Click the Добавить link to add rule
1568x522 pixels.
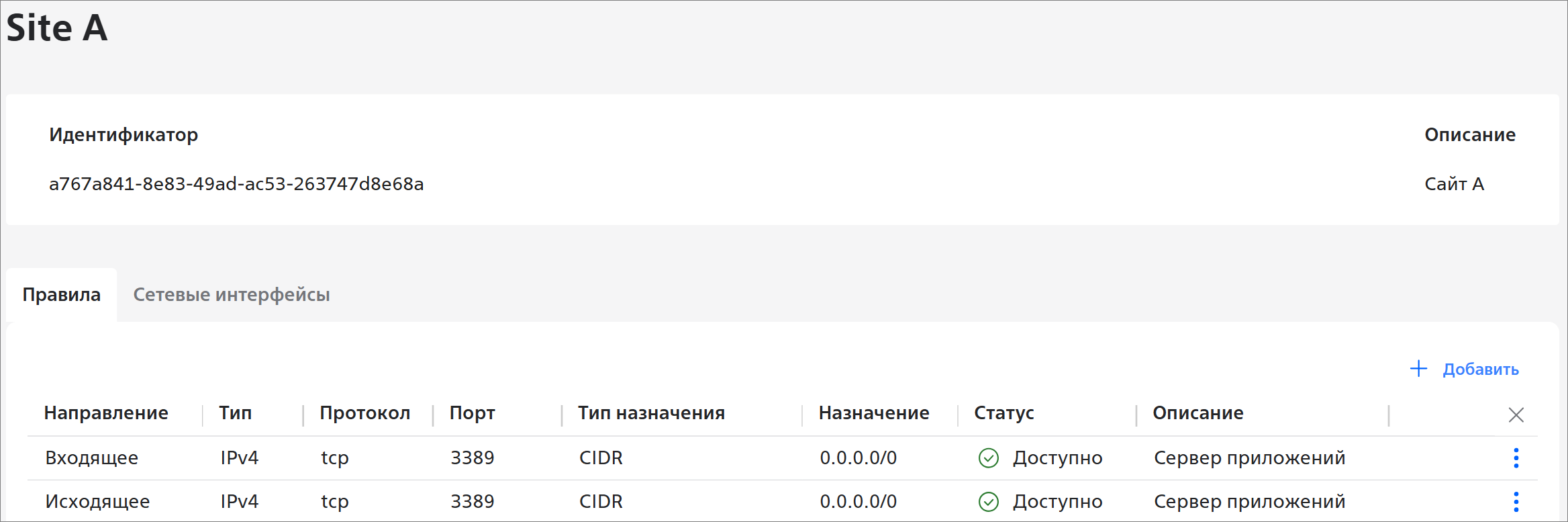pyautogui.click(x=1480, y=369)
